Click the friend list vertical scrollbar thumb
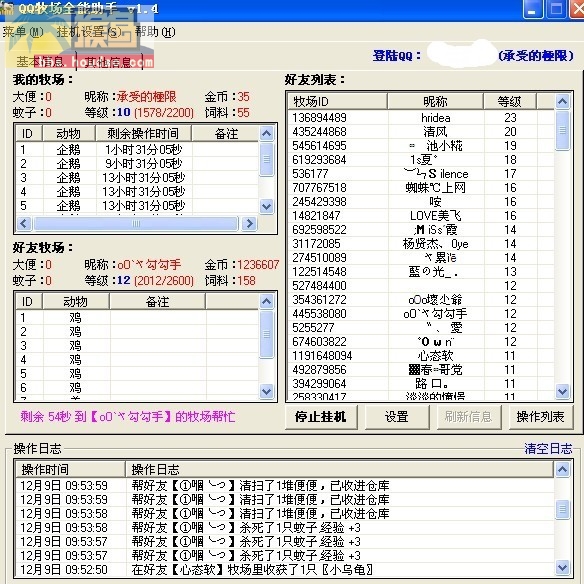584x584 pixels. pyautogui.click(x=562, y=130)
